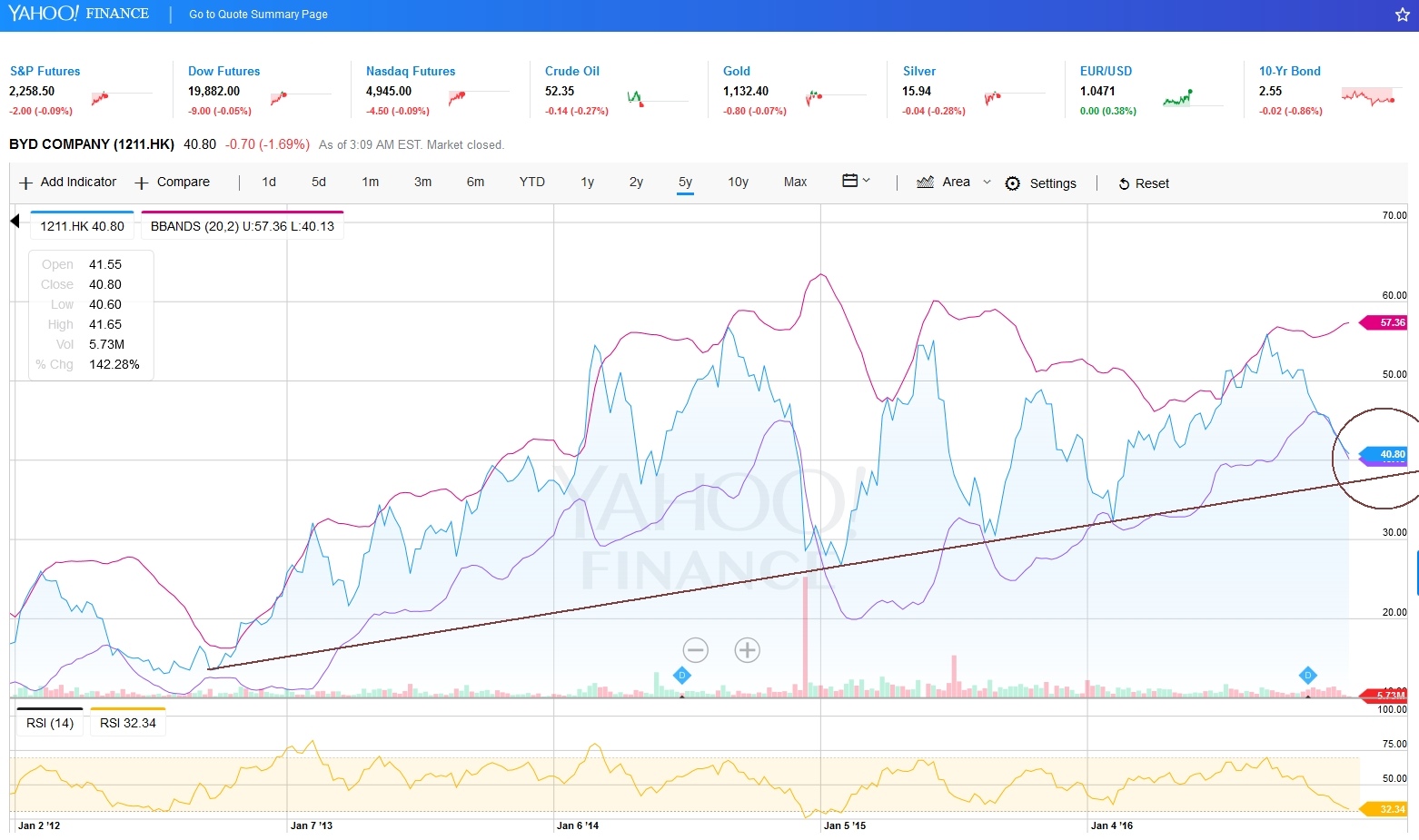Image resolution: width=1419 pixels, height=840 pixels.
Task: Click the 57.36 upper band price tag
Action: point(1384,322)
